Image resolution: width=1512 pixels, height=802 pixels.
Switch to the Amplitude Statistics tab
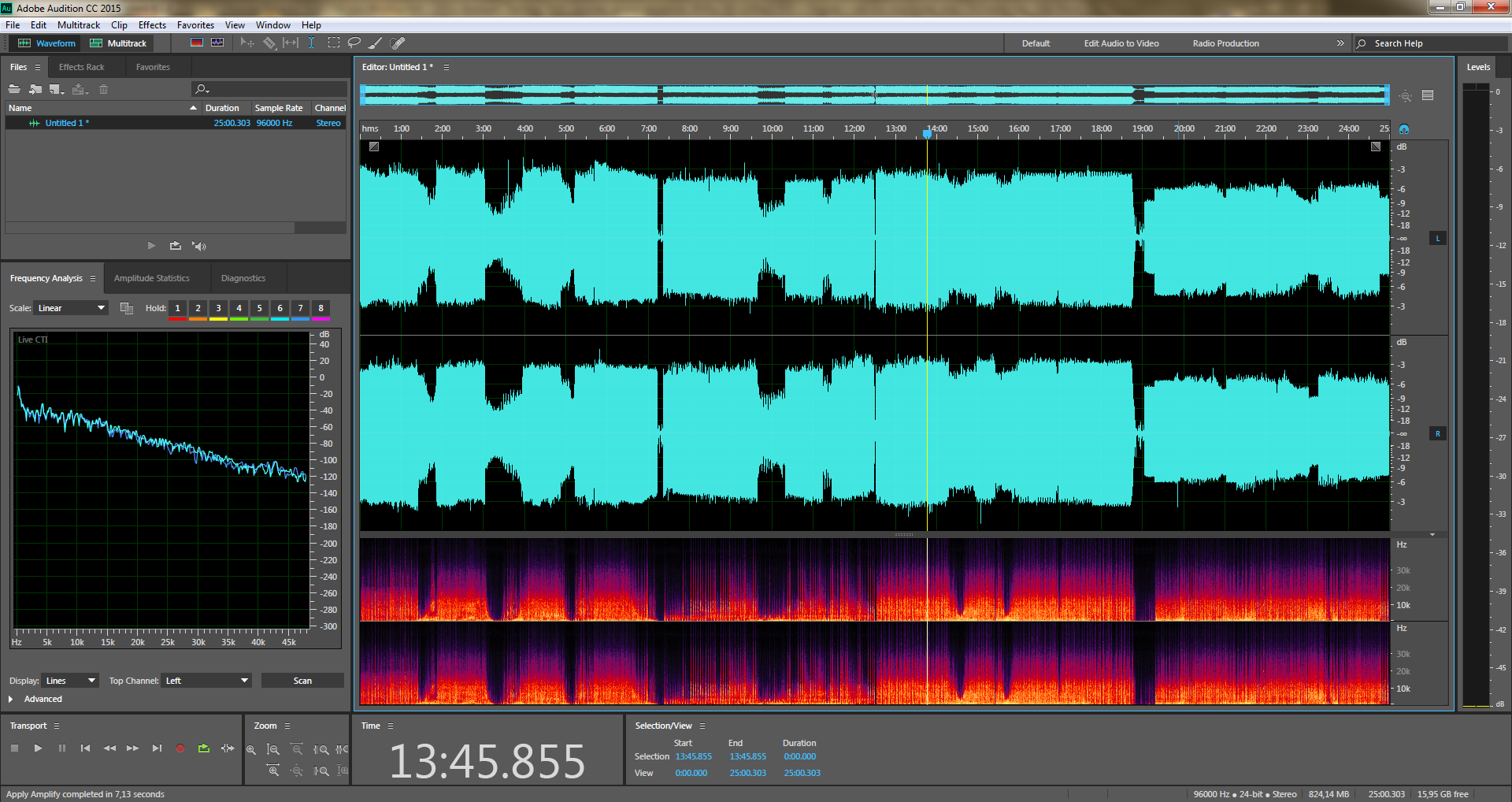[152, 278]
